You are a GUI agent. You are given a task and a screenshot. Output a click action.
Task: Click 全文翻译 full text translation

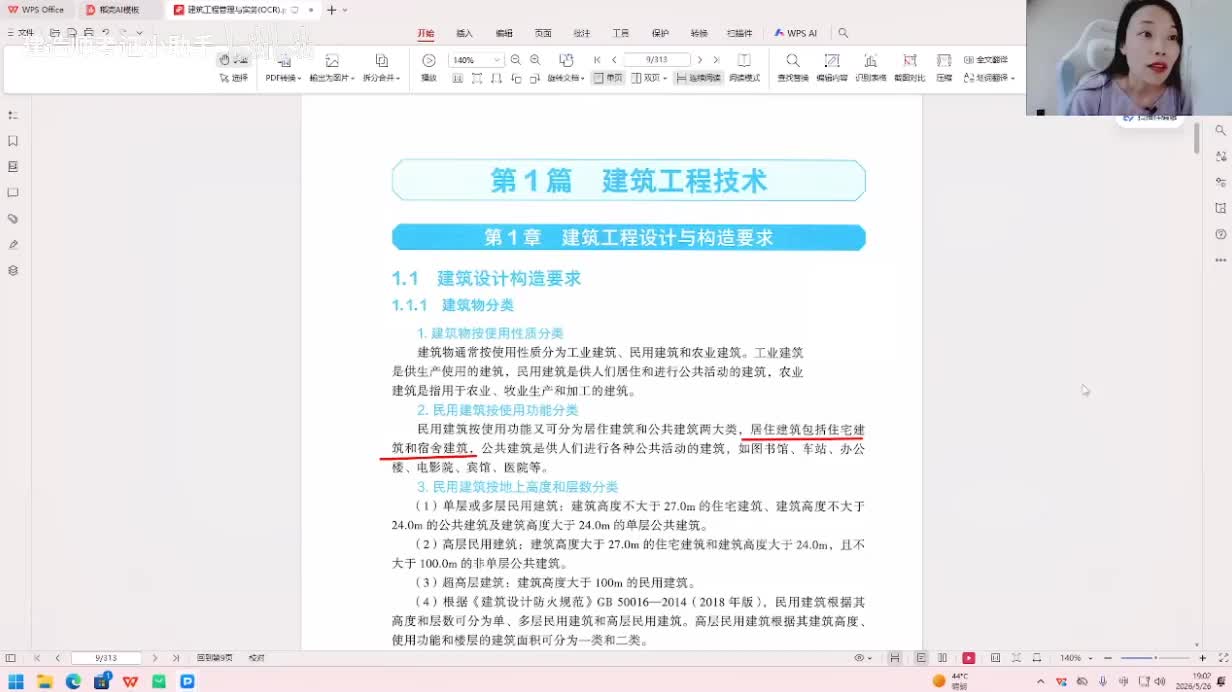click(986, 60)
